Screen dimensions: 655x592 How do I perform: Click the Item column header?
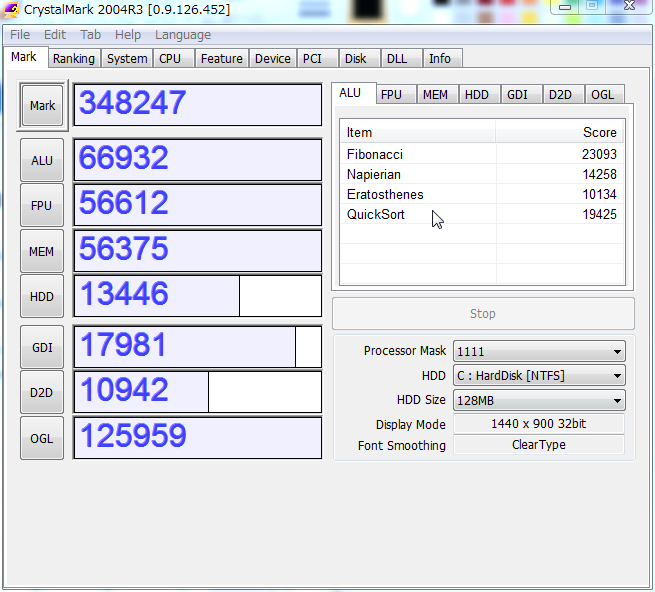point(418,132)
